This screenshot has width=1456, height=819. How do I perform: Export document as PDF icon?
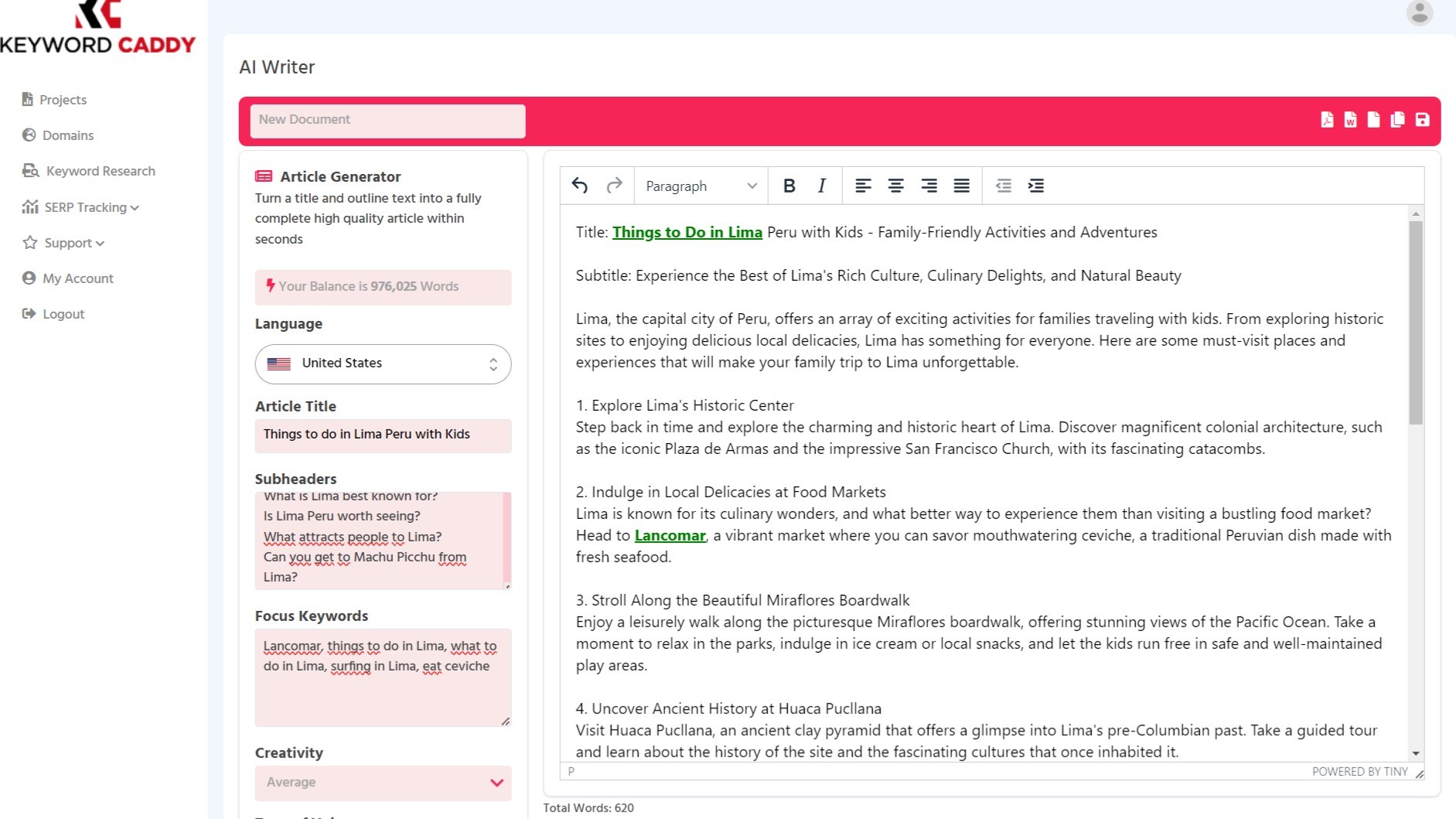[1327, 120]
